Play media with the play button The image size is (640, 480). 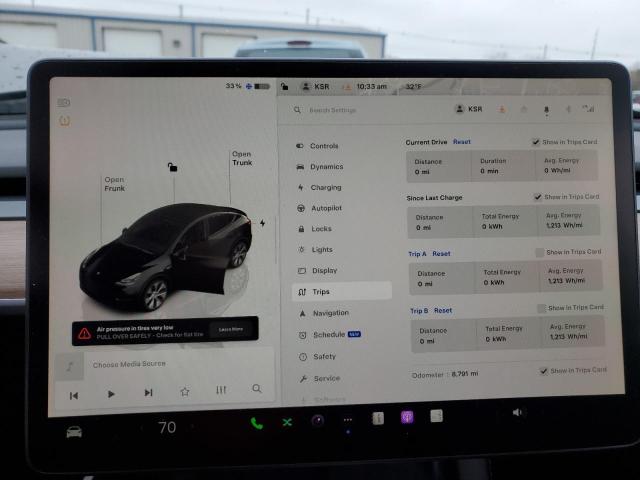[x=111, y=394]
